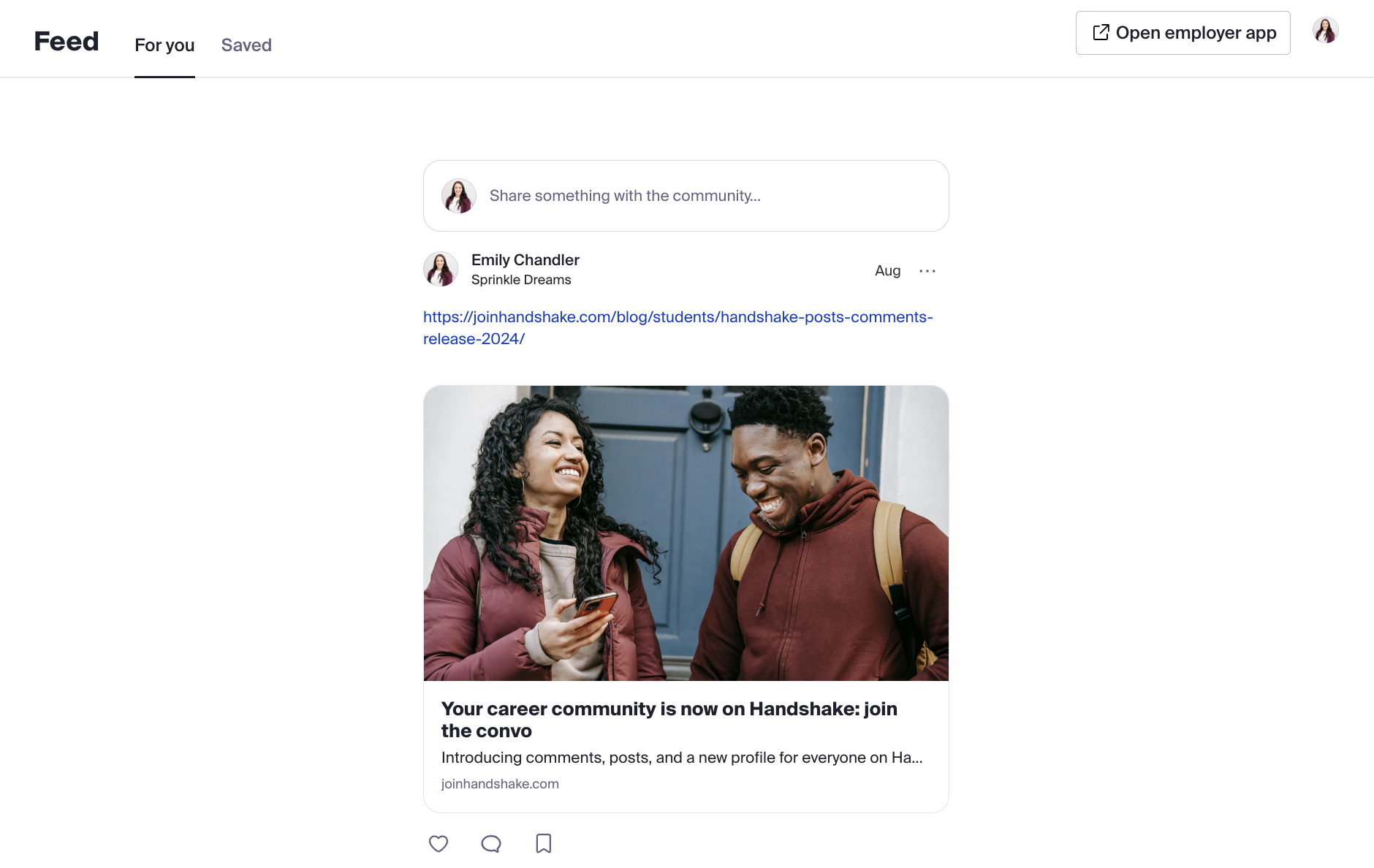Image resolution: width=1374 pixels, height=868 pixels.
Task: Switch to the Saved tab
Action: click(x=246, y=45)
